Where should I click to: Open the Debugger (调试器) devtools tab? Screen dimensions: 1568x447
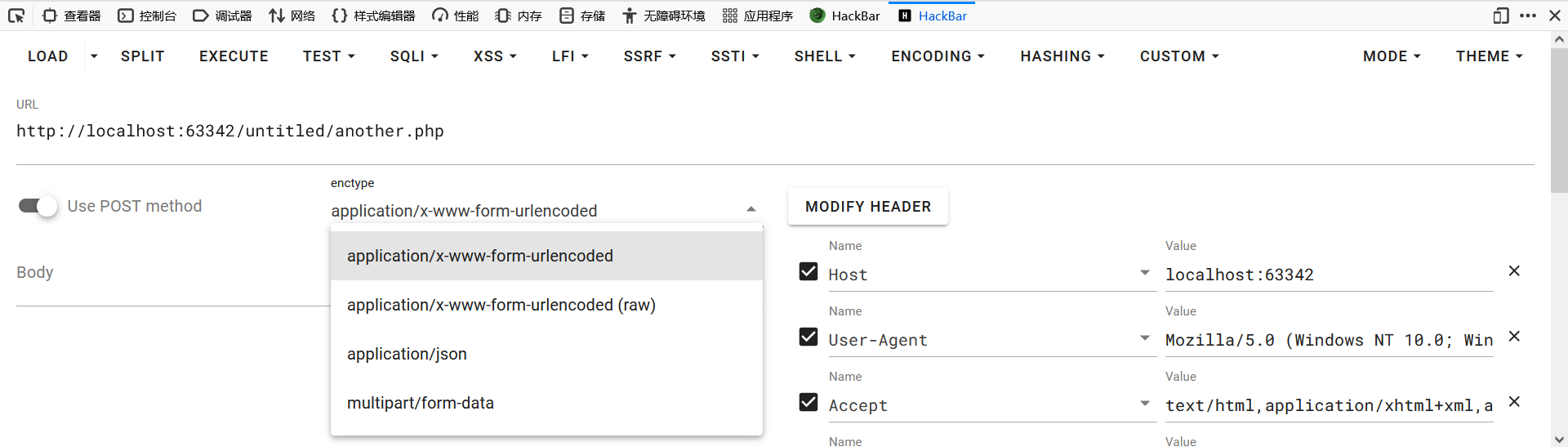223,16
